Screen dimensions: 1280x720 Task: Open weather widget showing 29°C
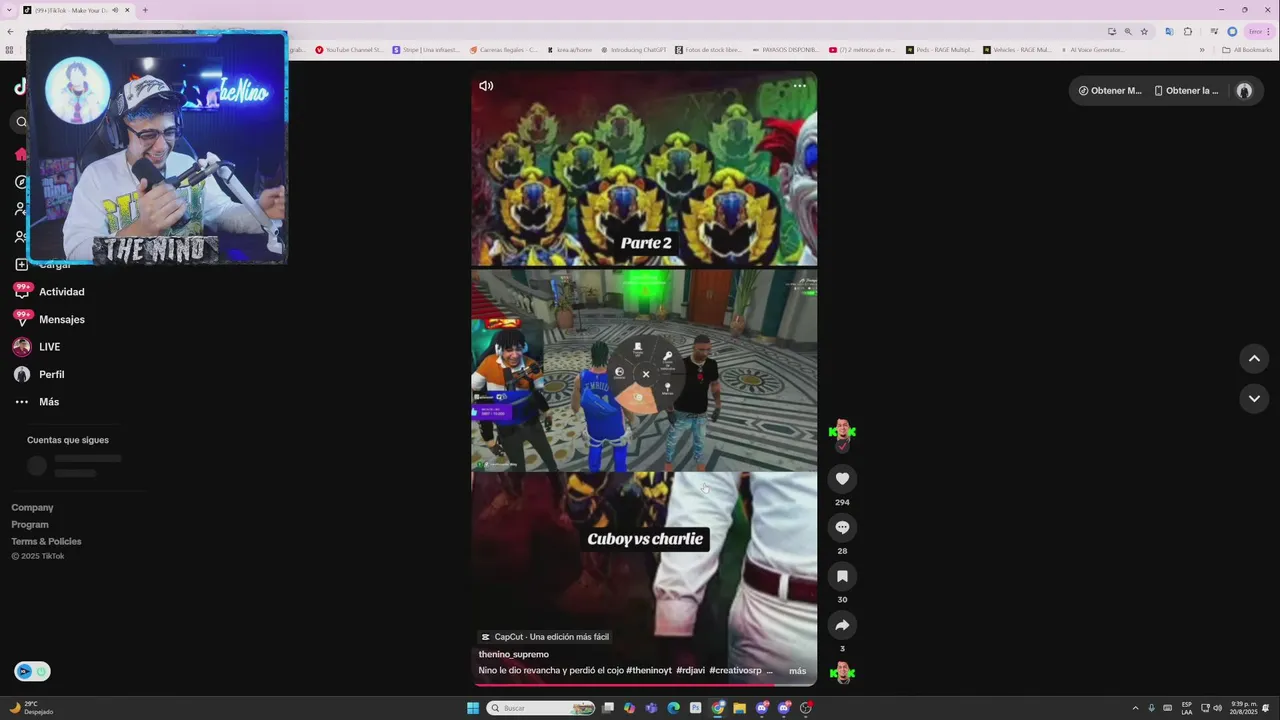30,708
